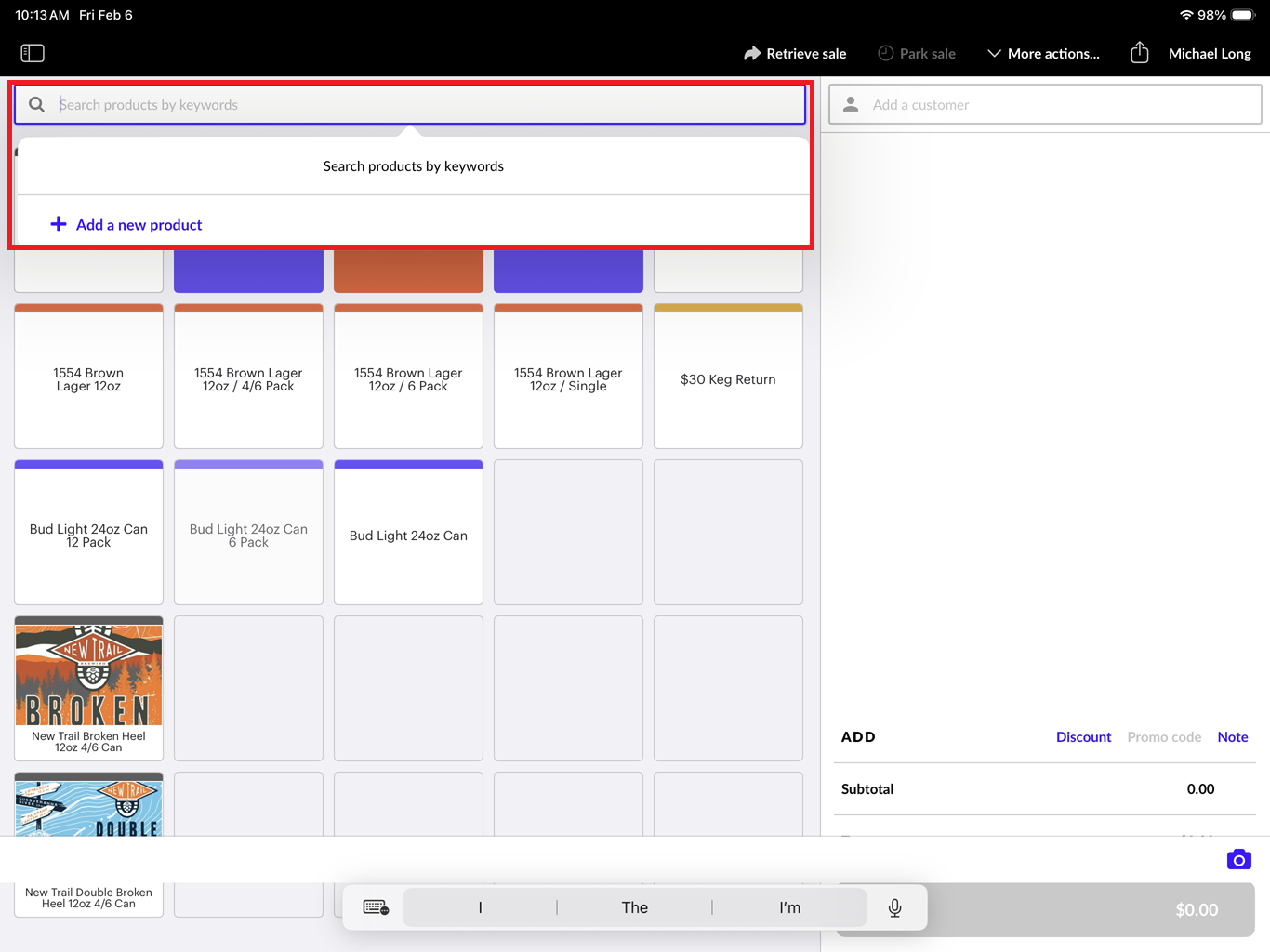1270x952 pixels.
Task: Click the Wi-Fi status icon
Action: pos(1186,15)
